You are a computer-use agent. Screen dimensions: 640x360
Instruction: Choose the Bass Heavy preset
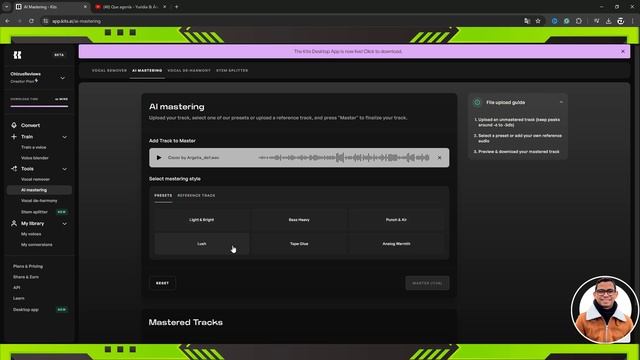click(299, 220)
